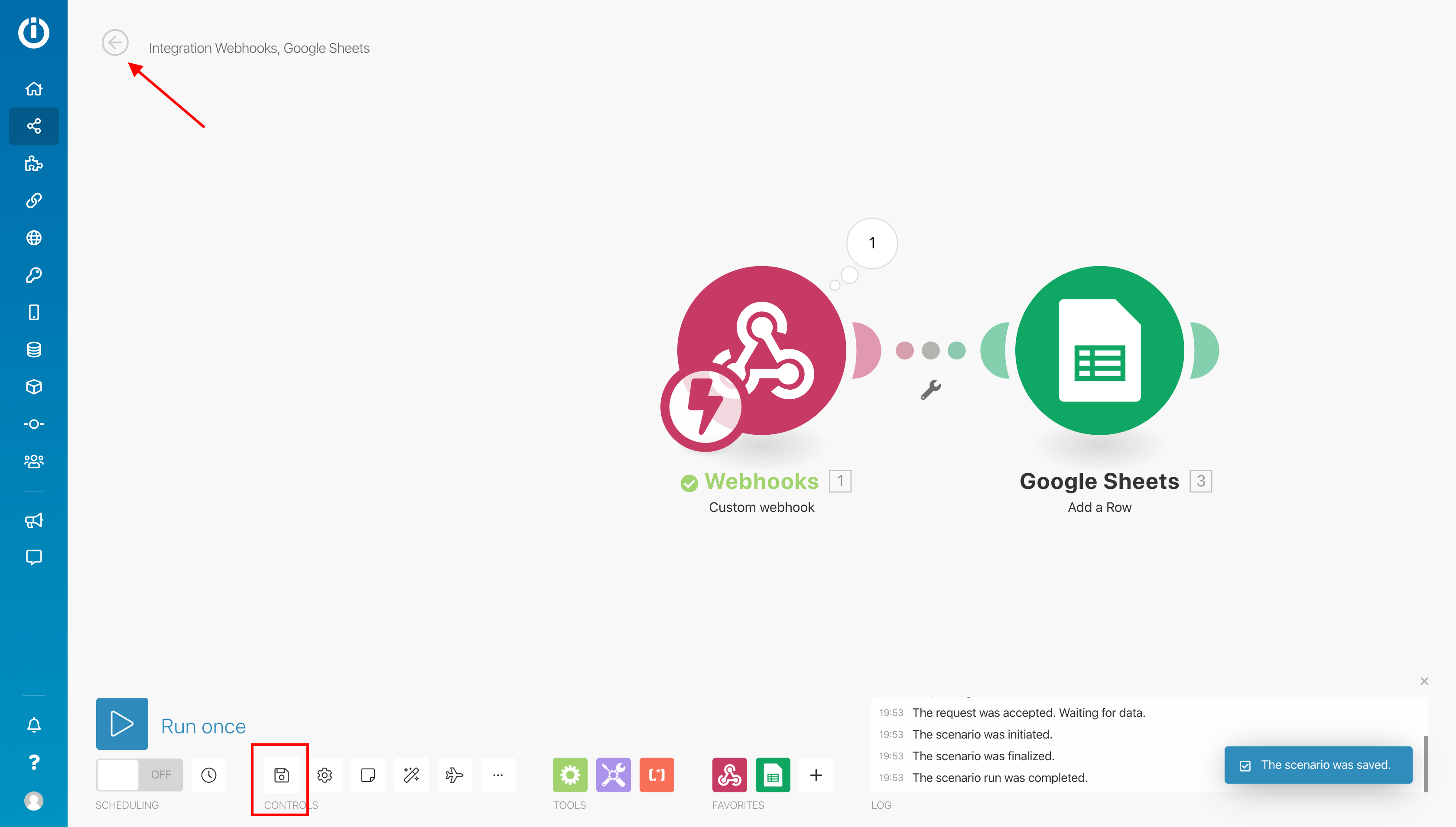1456x827 pixels.
Task: Click the 'Run once' text label
Action: click(x=203, y=726)
